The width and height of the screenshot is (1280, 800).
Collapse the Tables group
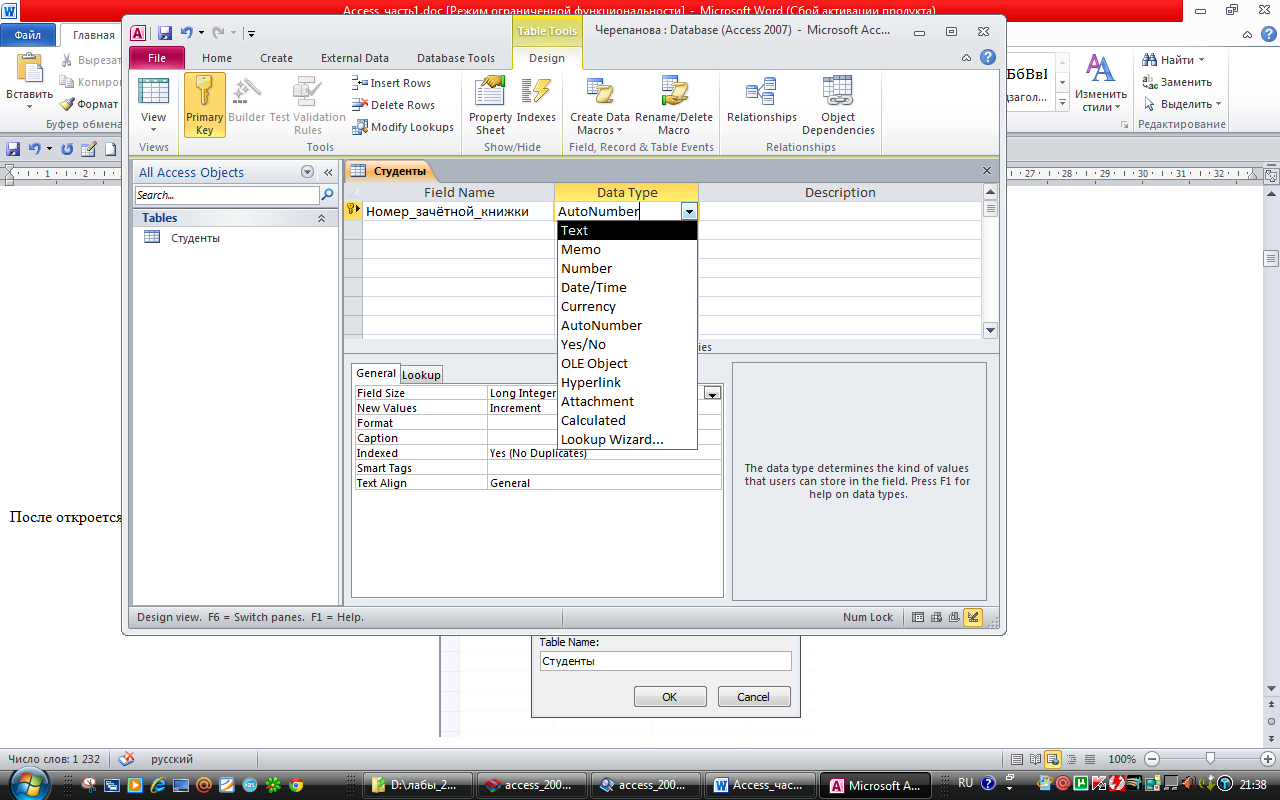point(322,217)
